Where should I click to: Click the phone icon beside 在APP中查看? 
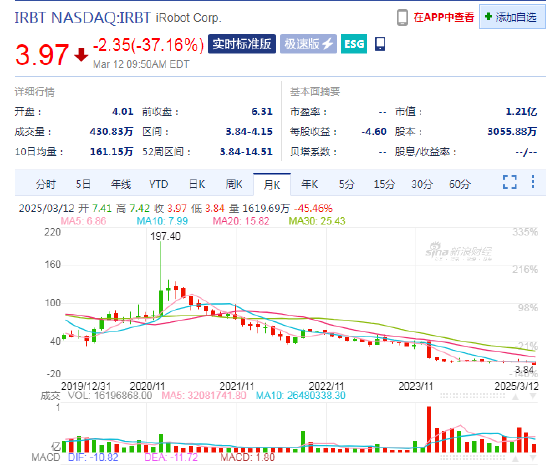tap(402, 17)
